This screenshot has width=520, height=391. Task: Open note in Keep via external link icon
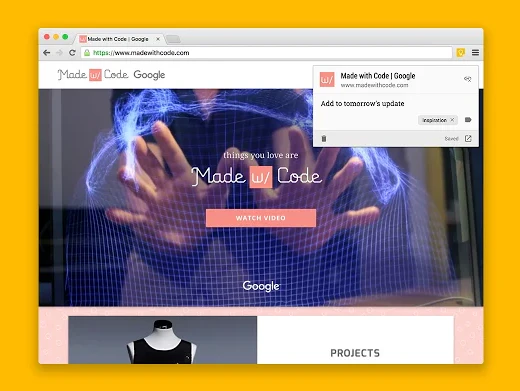click(x=468, y=138)
